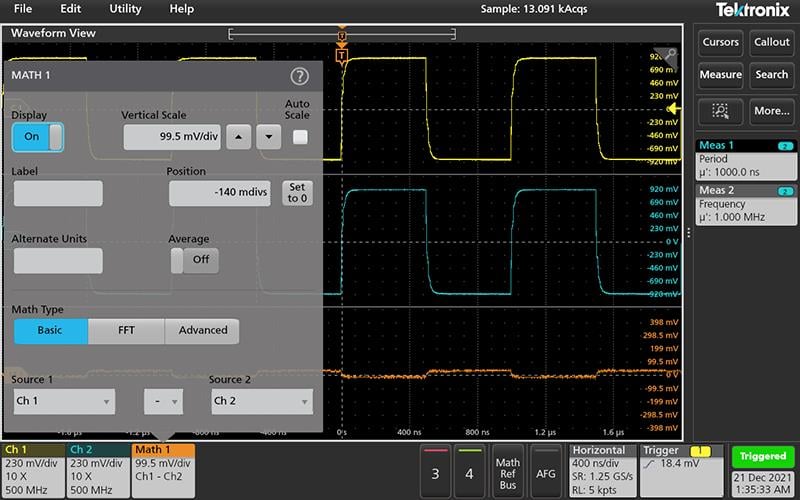Image resolution: width=800 pixels, height=500 pixels.
Task: Toggle the Display On switch
Action: (38, 137)
